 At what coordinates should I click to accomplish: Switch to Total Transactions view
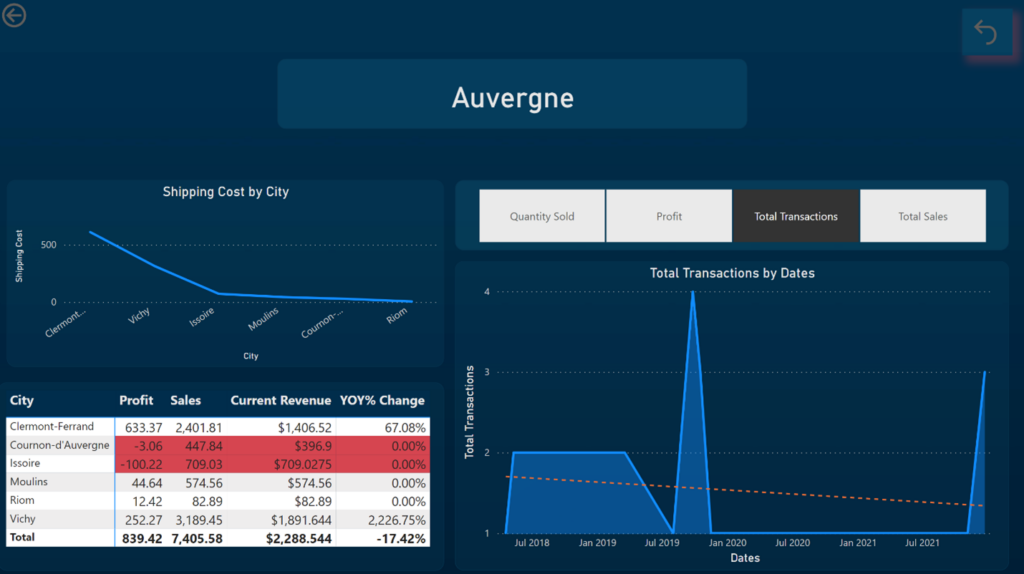point(796,216)
